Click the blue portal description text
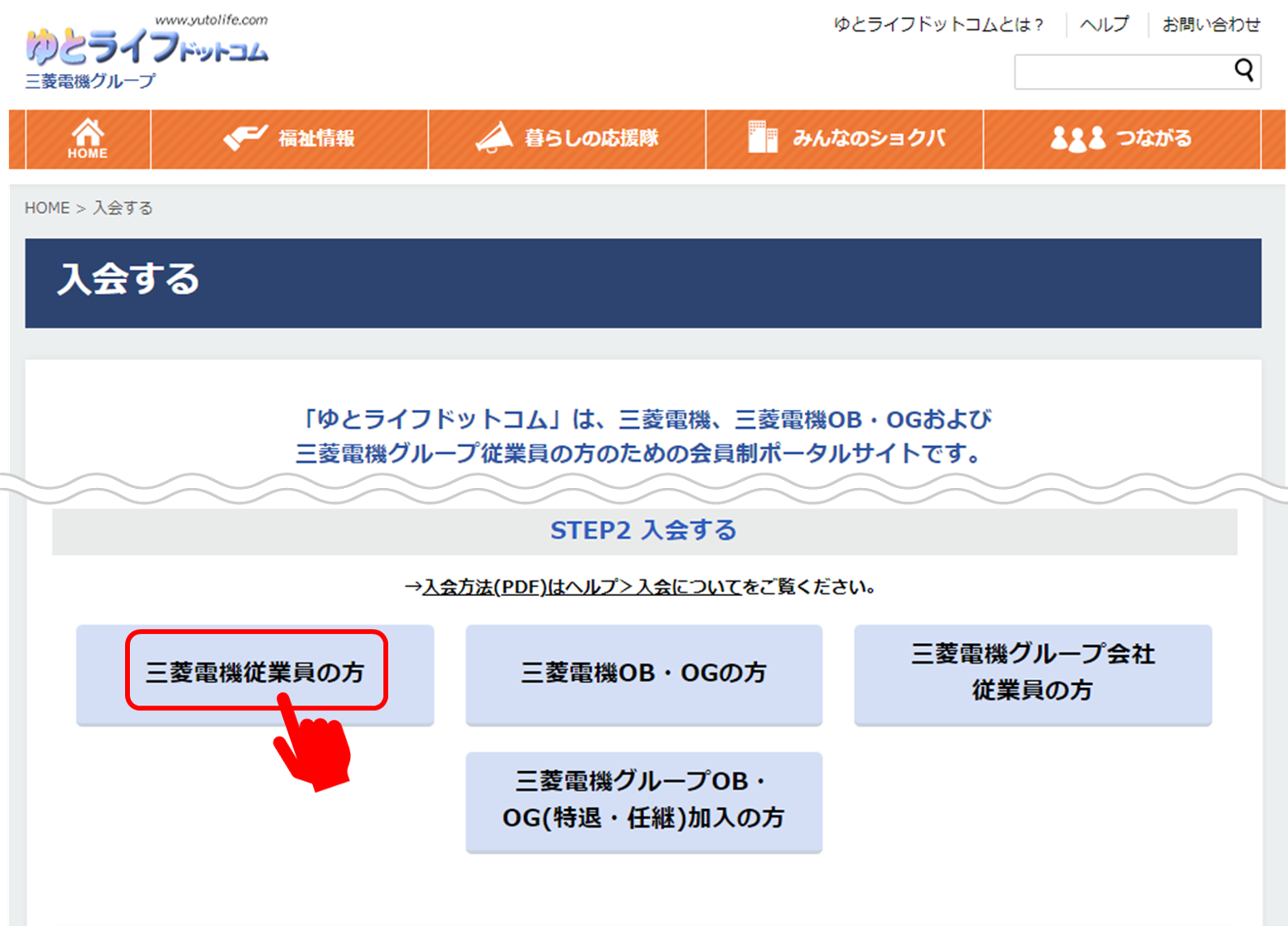 [x=644, y=436]
